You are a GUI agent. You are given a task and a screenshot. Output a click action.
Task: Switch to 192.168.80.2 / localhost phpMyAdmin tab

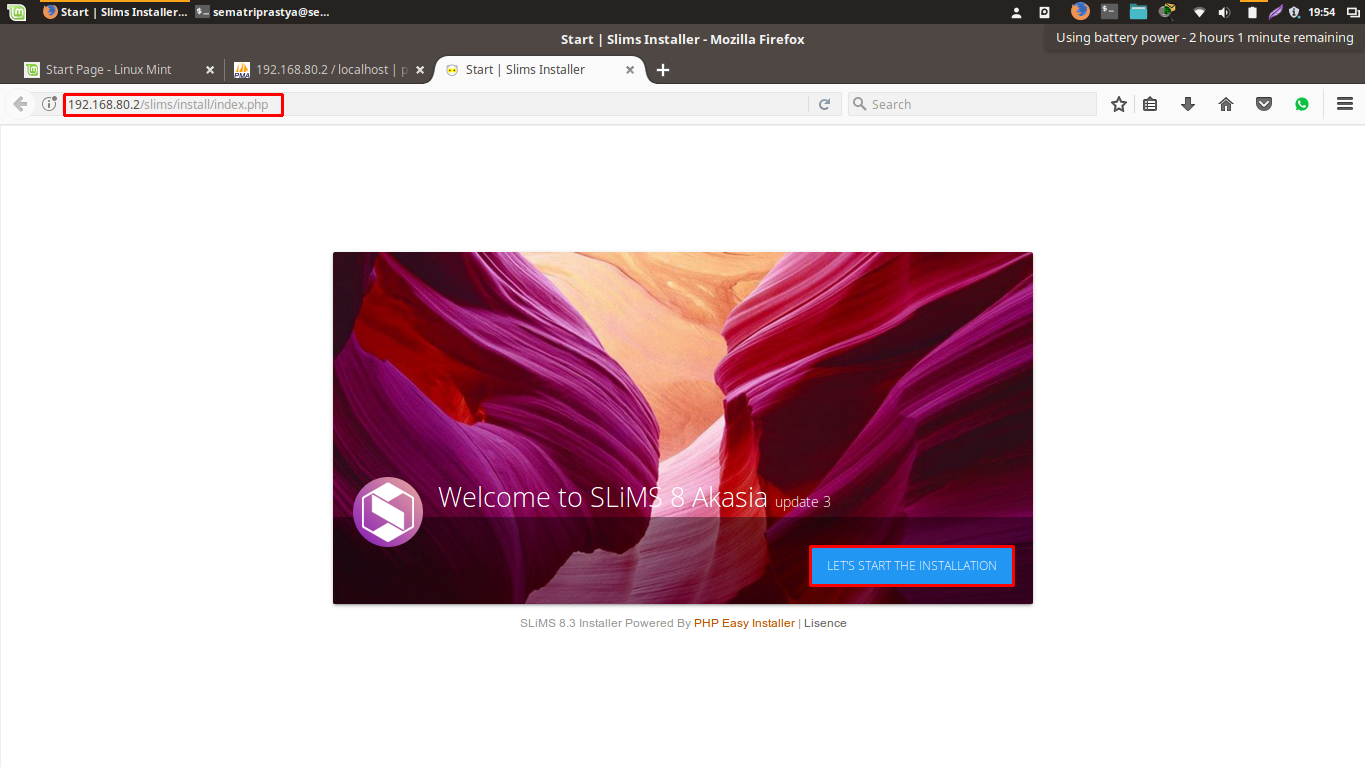(331, 70)
